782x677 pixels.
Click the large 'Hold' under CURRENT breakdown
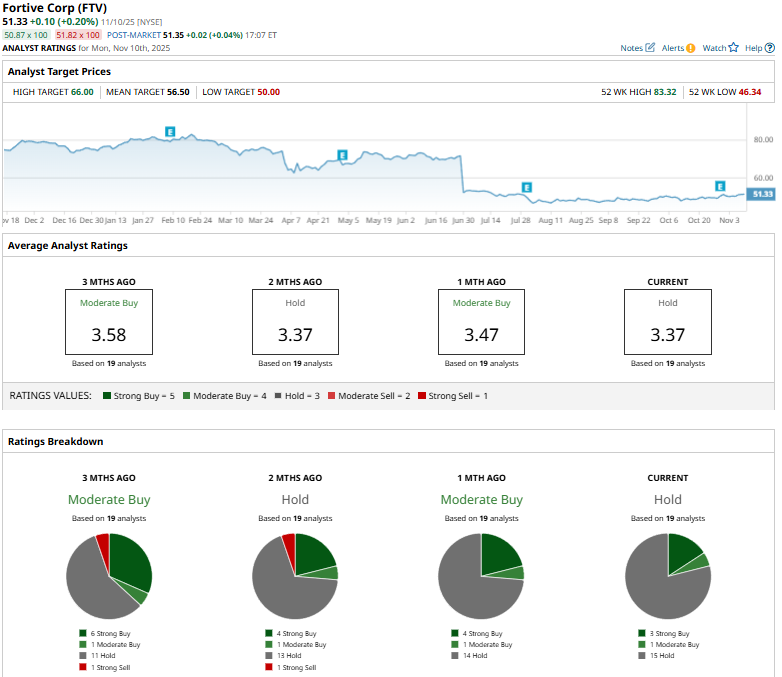(668, 500)
